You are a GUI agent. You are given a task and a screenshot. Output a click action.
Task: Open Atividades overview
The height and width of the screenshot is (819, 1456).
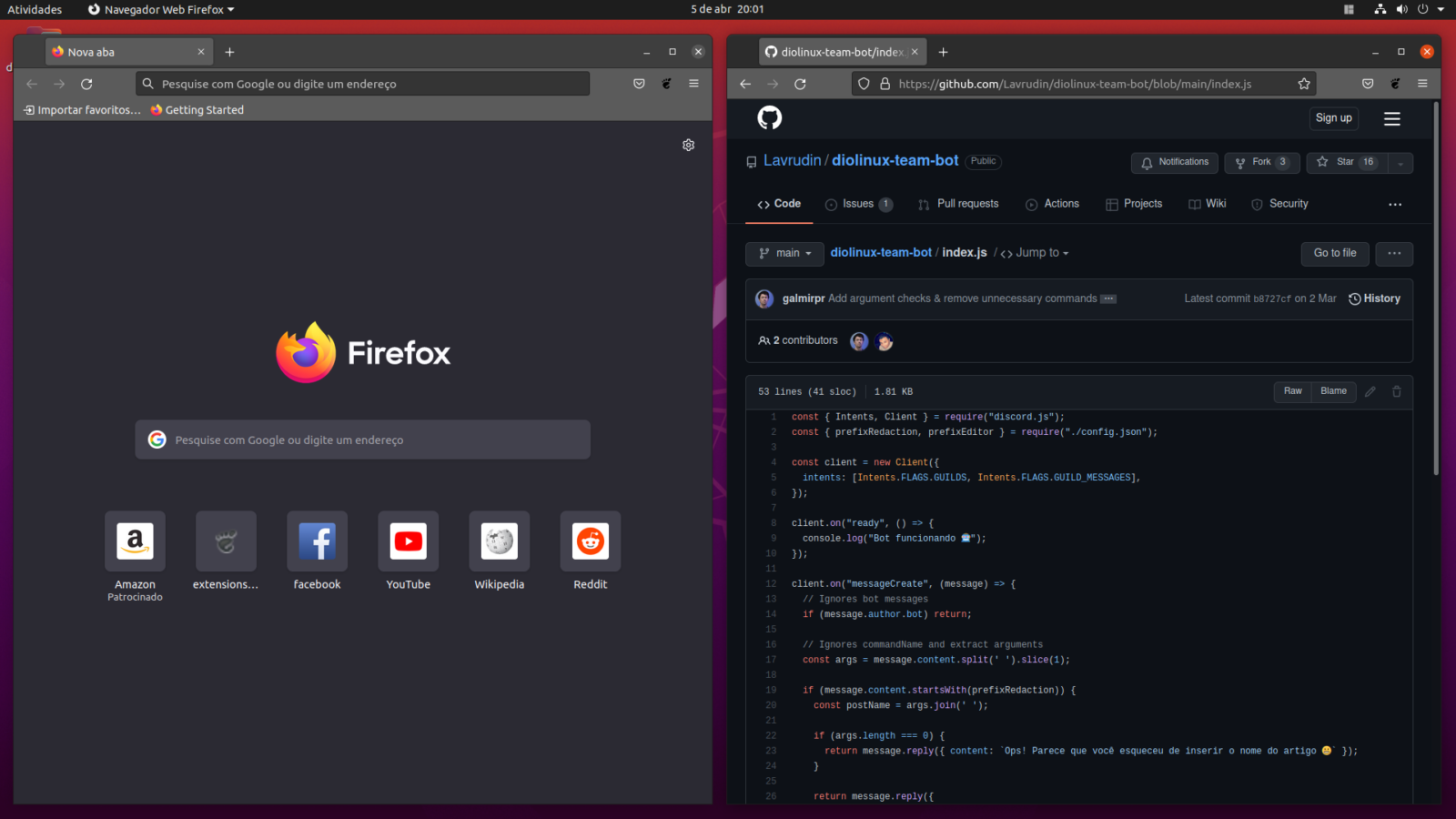[35, 9]
